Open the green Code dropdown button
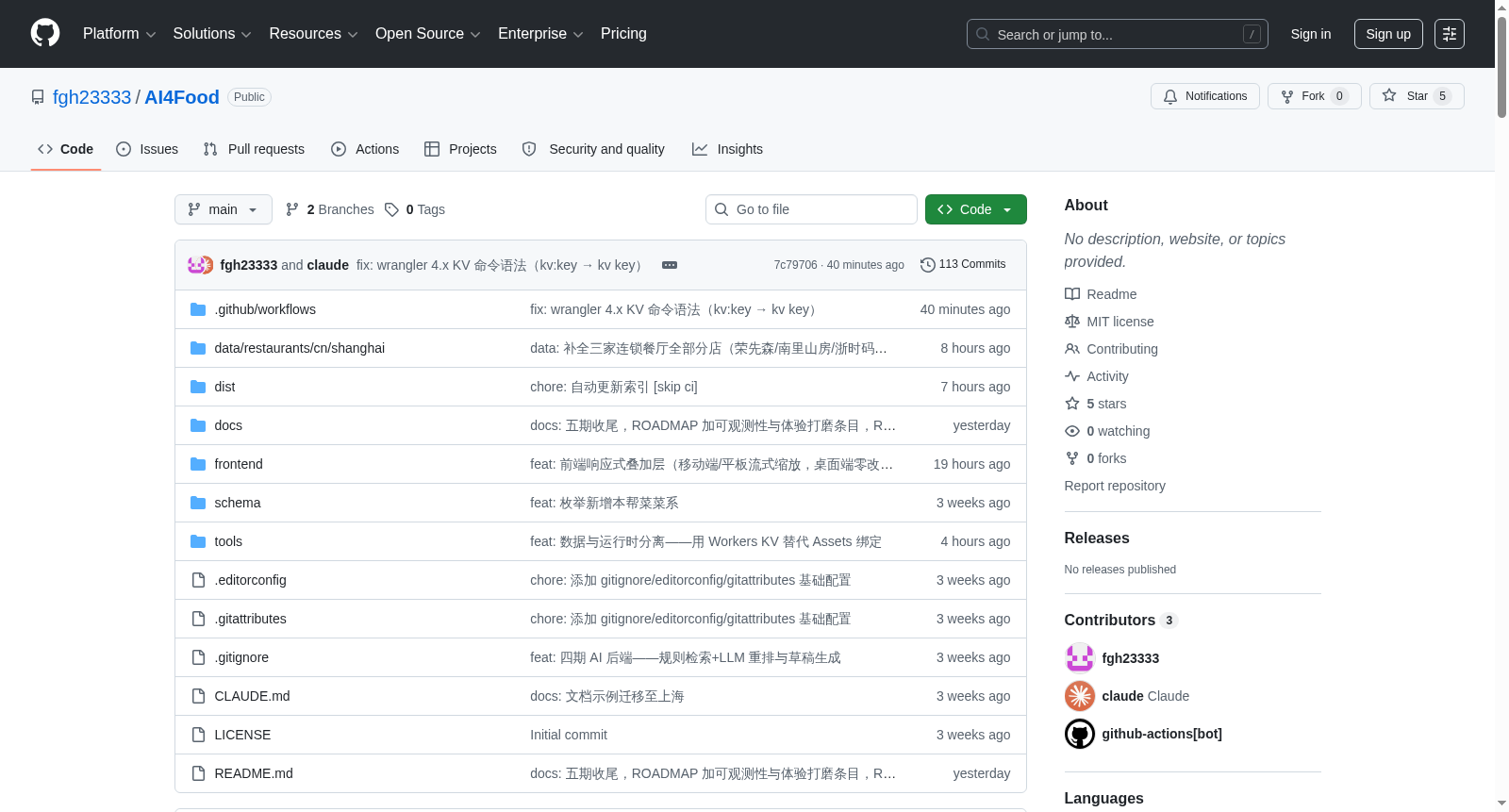Image resolution: width=1509 pixels, height=812 pixels. click(976, 209)
